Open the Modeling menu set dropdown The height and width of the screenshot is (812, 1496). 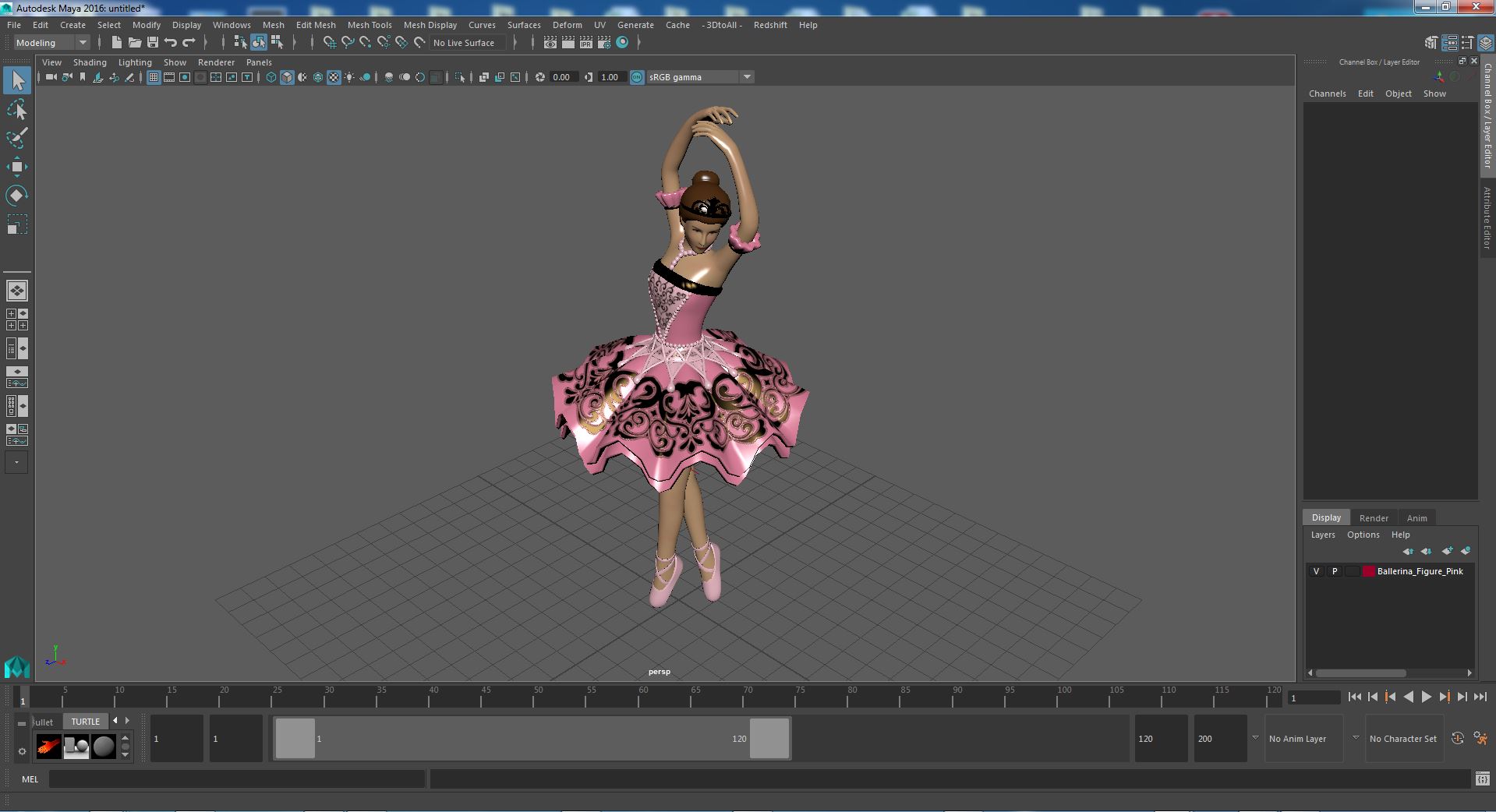(51, 43)
